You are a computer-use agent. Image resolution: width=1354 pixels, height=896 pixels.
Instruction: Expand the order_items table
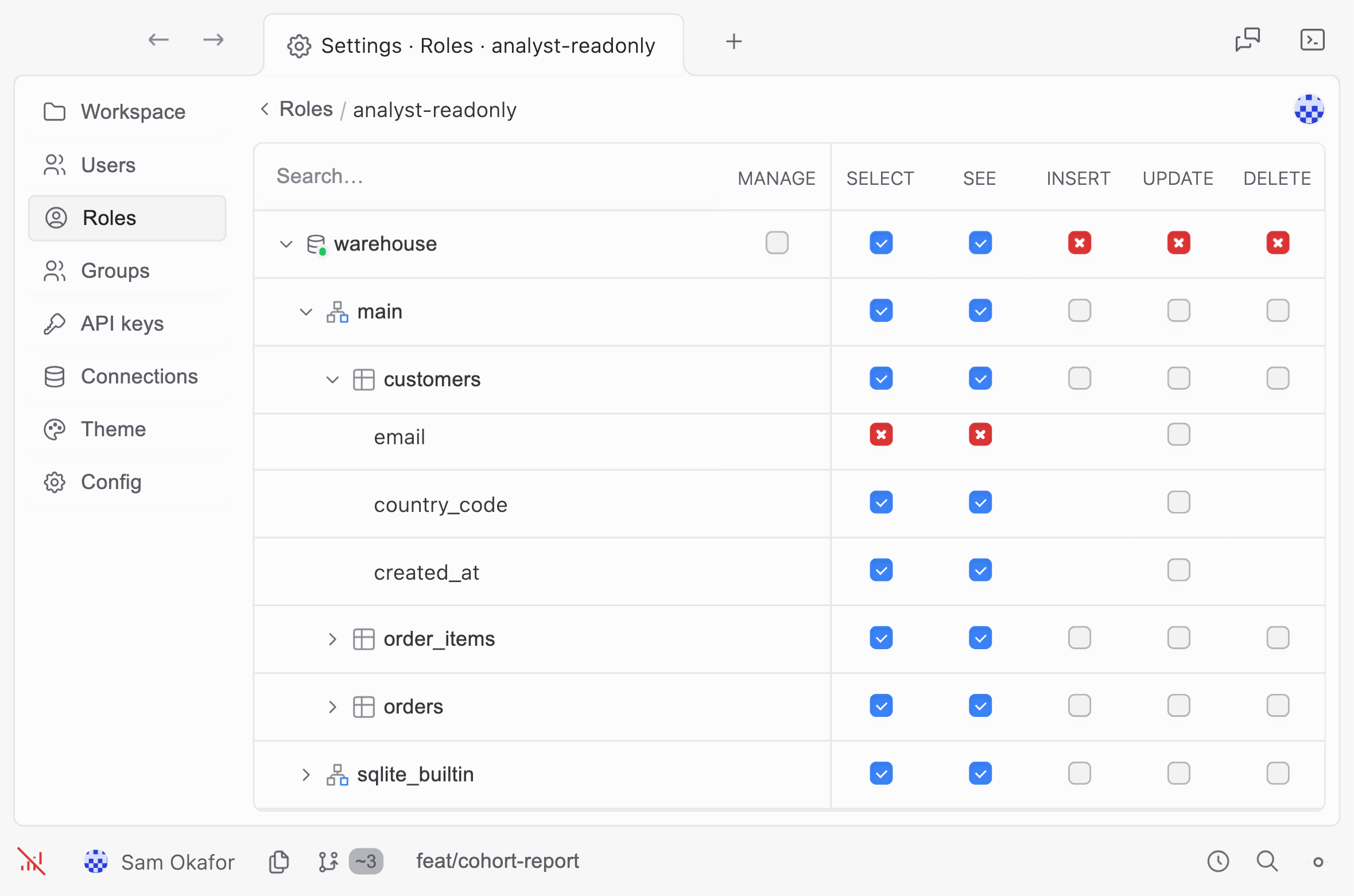332,639
